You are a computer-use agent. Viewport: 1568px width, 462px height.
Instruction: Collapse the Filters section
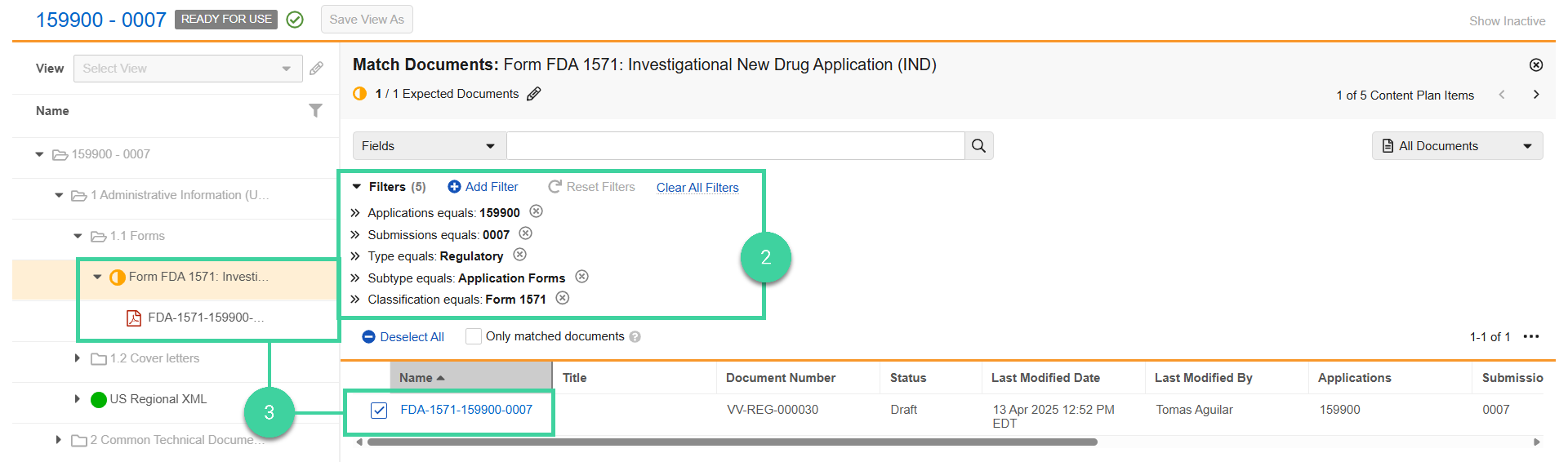(357, 187)
